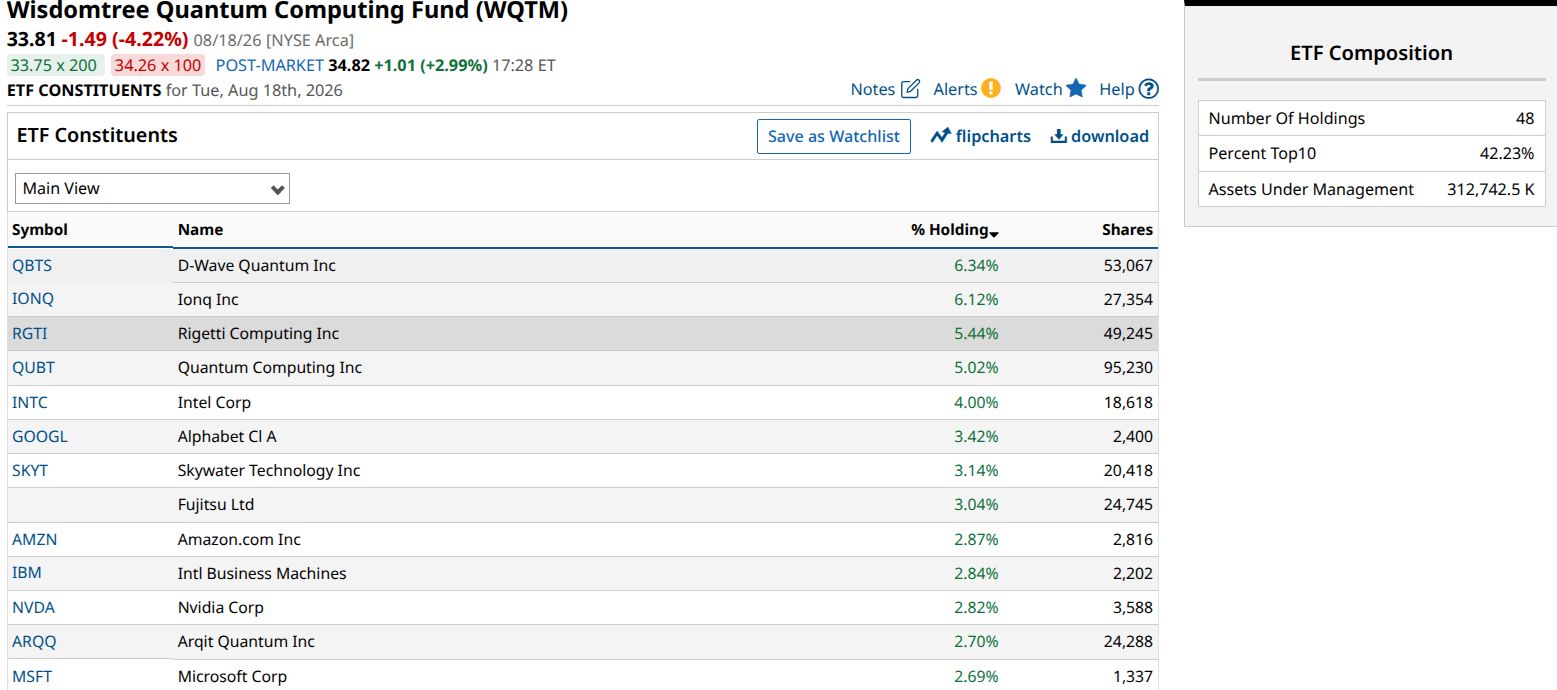1557x690 pixels.
Task: Click the bid 33.75 x 200
Action: (x=54, y=65)
